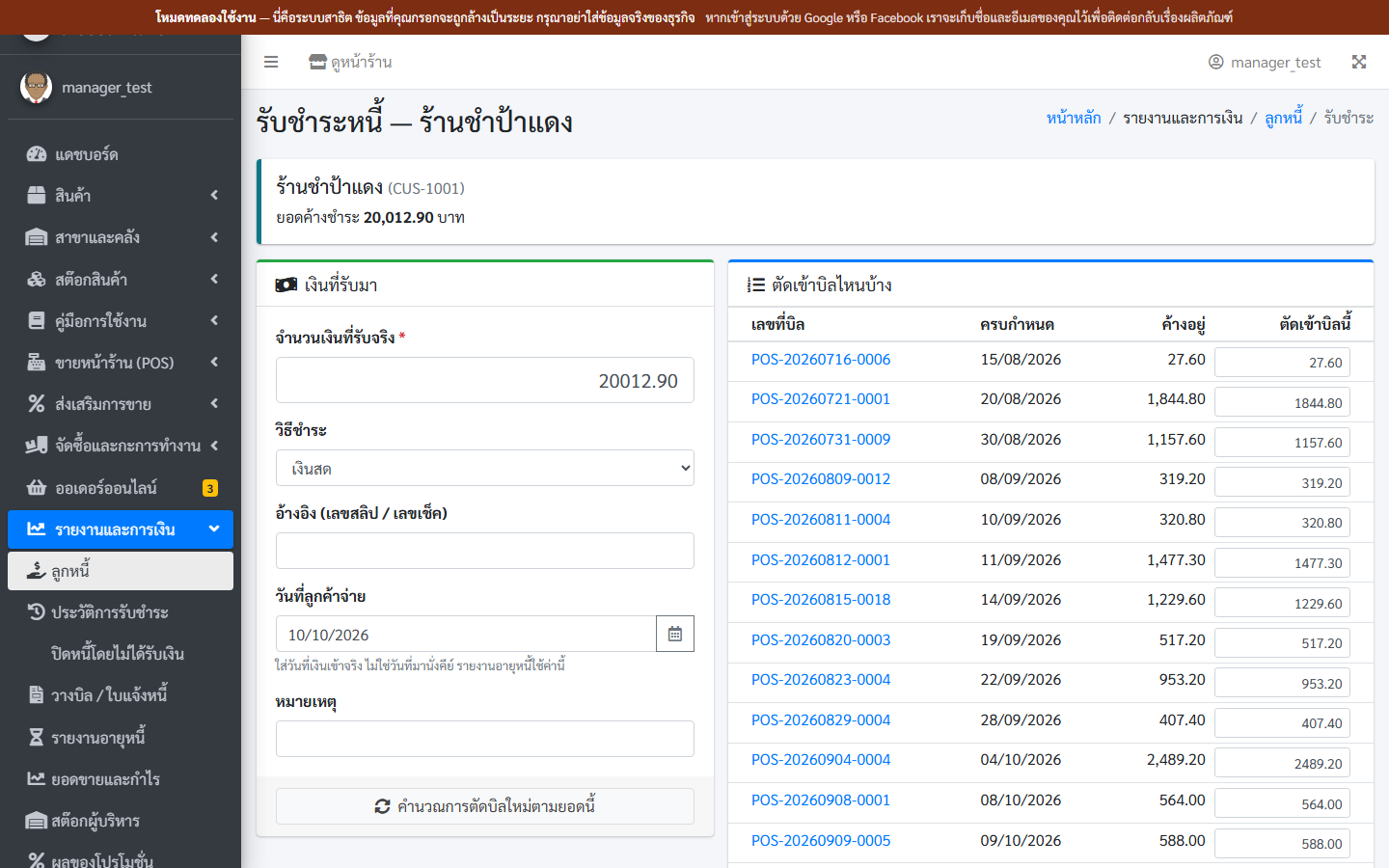
Task: Click the history icon for ประวัติการรับชำระ
Action: pyautogui.click(x=37, y=611)
